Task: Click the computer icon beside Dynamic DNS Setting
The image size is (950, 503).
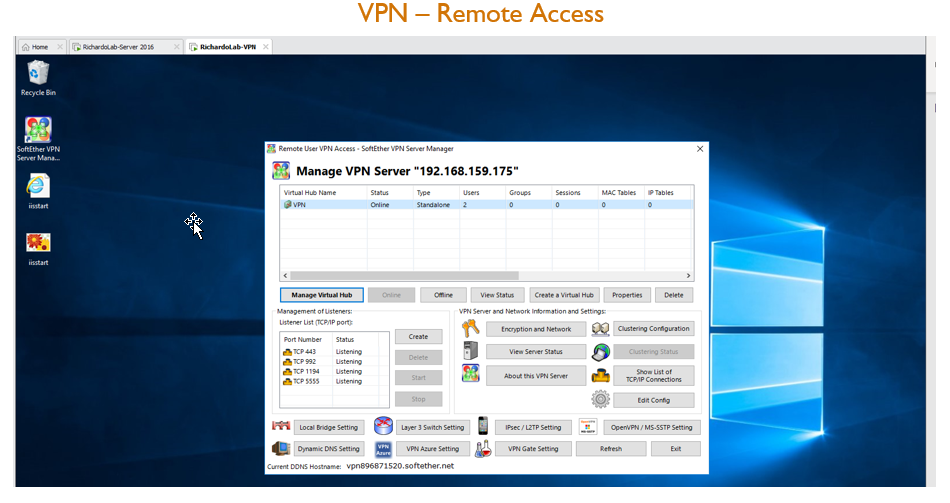Action: pos(281,448)
